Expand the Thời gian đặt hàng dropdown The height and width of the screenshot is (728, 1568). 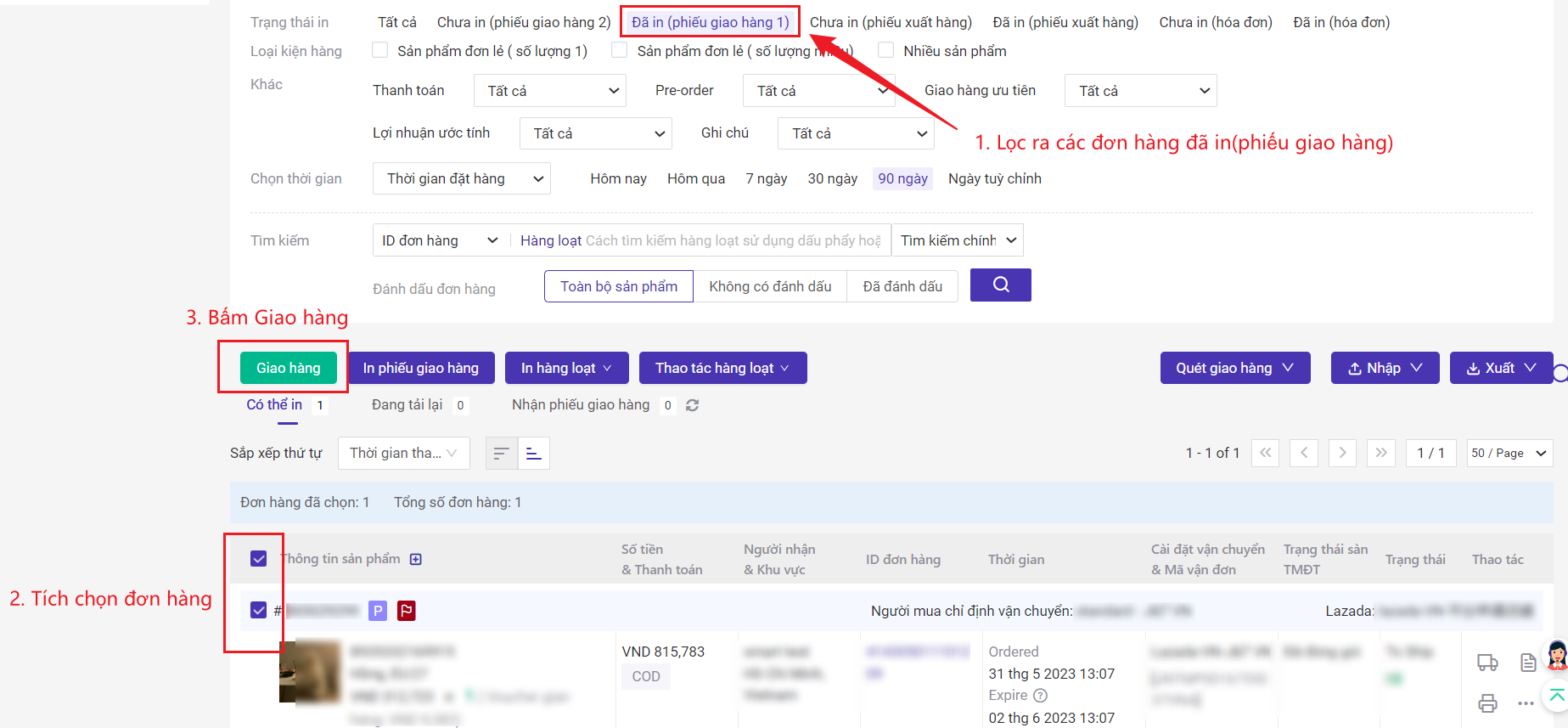click(461, 178)
